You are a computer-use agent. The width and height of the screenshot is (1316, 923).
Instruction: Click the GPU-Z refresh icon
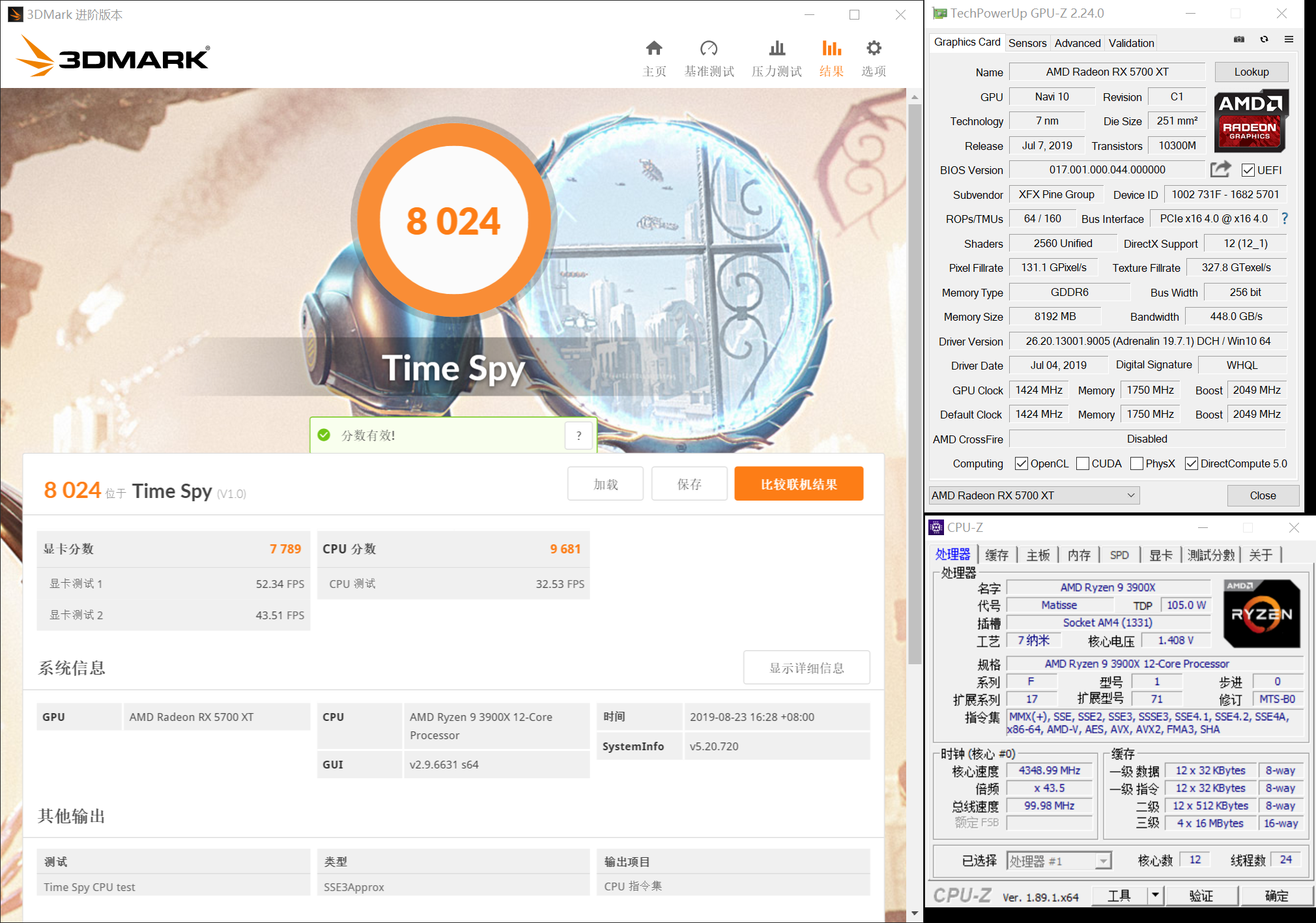(1264, 40)
